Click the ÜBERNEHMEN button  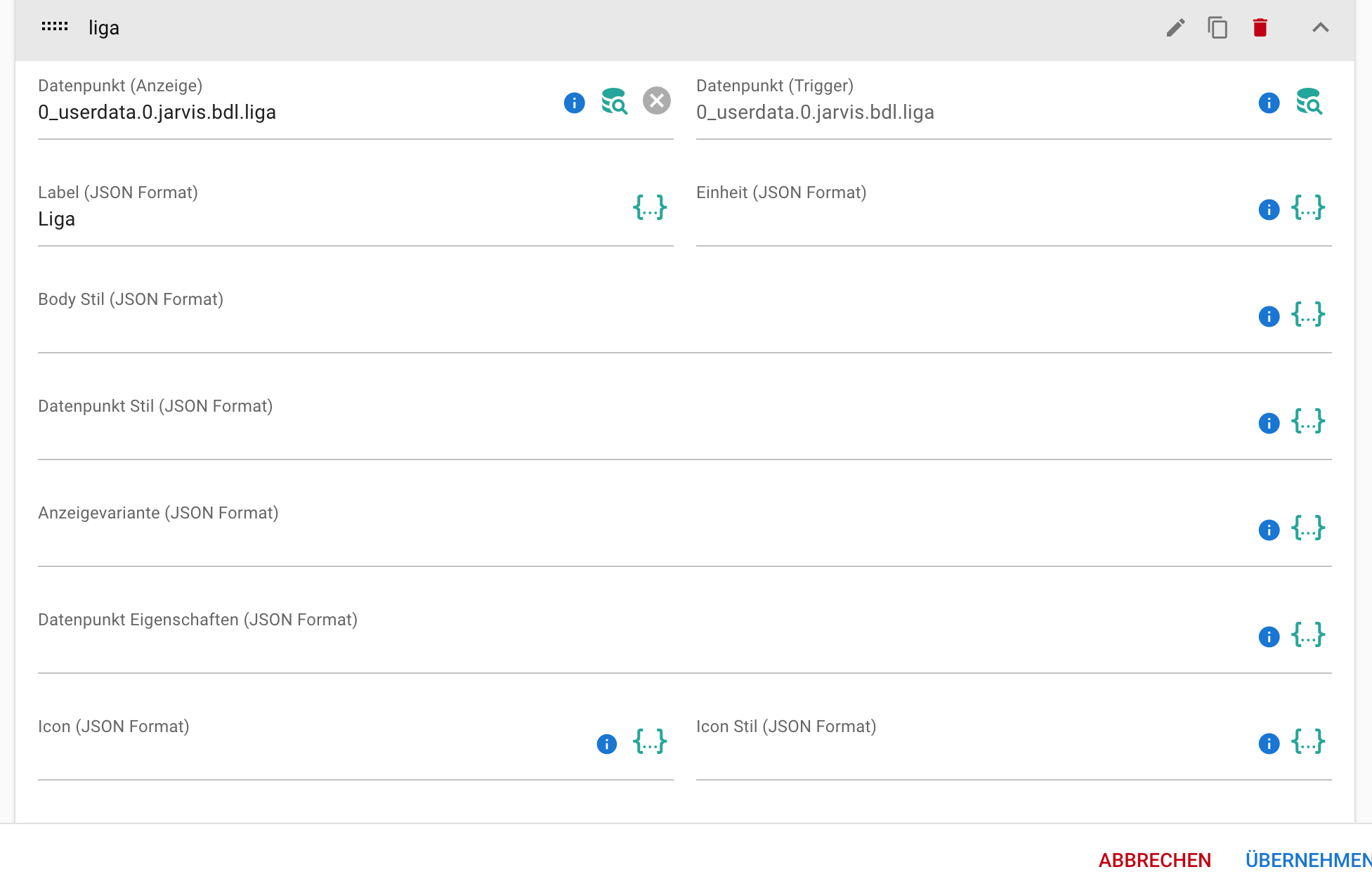1308,860
